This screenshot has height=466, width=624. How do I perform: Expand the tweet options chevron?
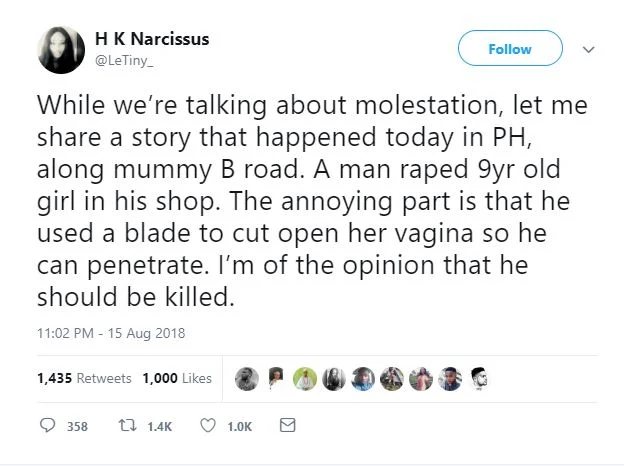[589, 49]
